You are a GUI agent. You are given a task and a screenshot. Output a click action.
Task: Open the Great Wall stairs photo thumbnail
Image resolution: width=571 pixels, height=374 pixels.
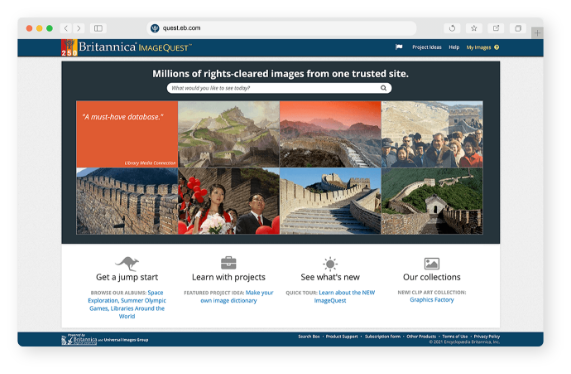[x=330, y=201]
